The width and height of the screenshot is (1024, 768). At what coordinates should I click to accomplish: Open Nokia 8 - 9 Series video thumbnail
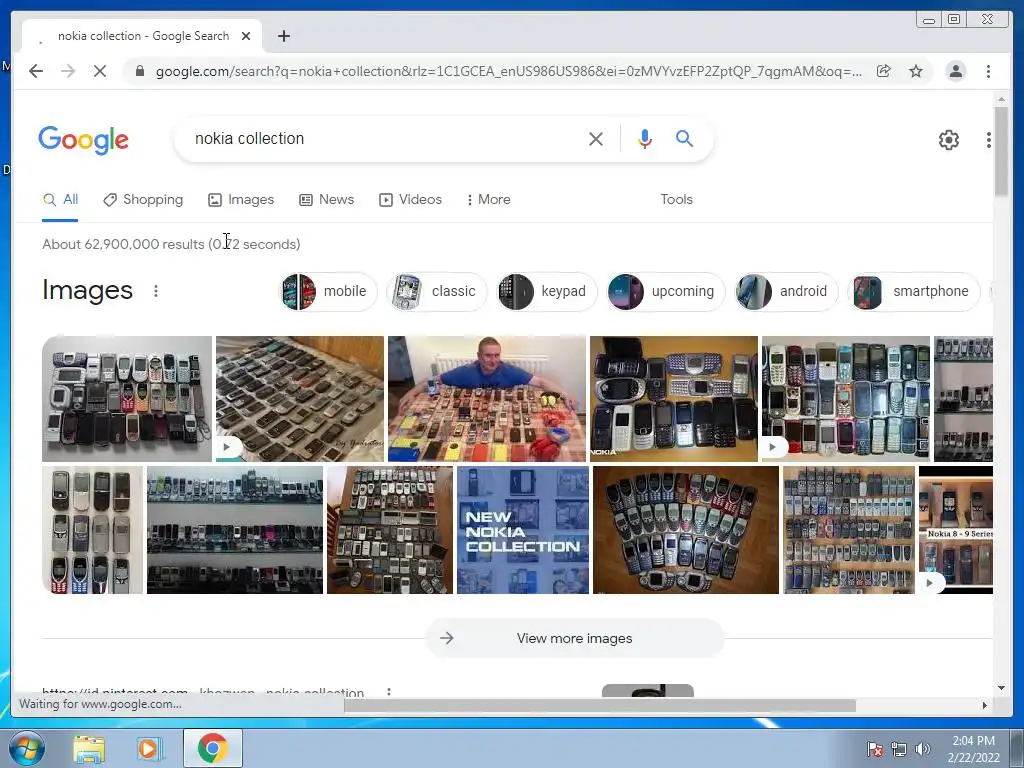955,530
